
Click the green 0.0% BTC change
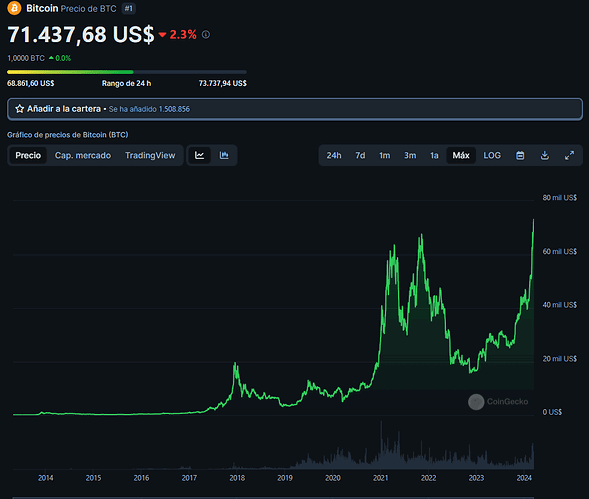(x=60, y=58)
